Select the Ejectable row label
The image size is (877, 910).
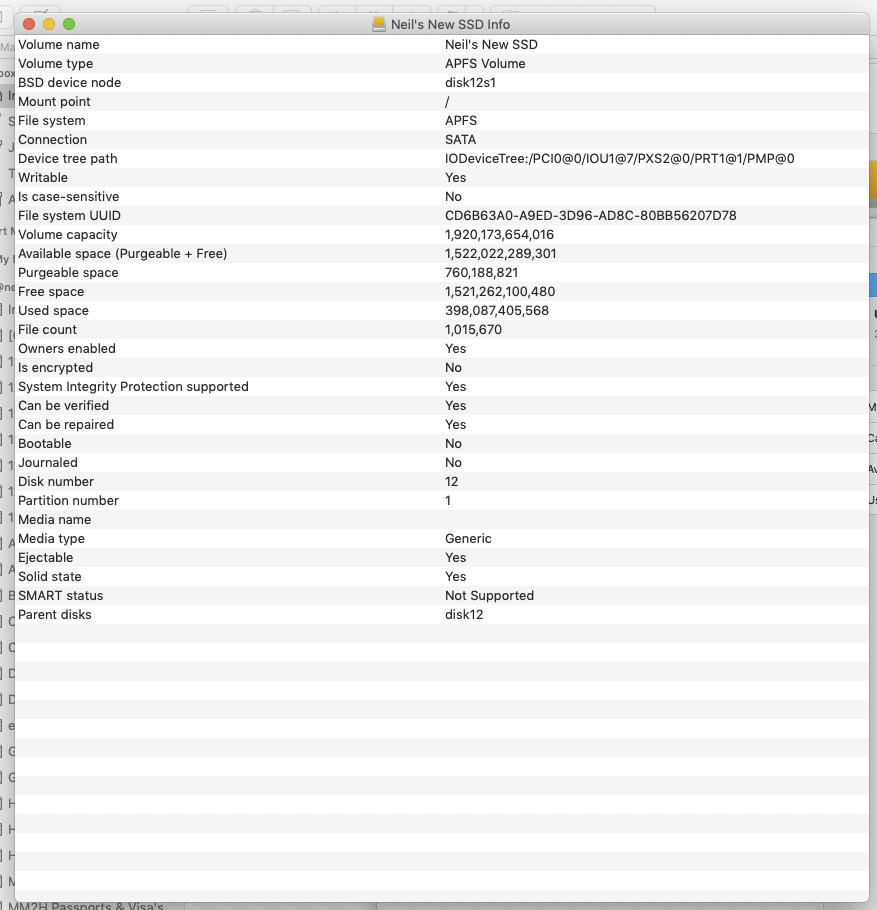coord(45,558)
